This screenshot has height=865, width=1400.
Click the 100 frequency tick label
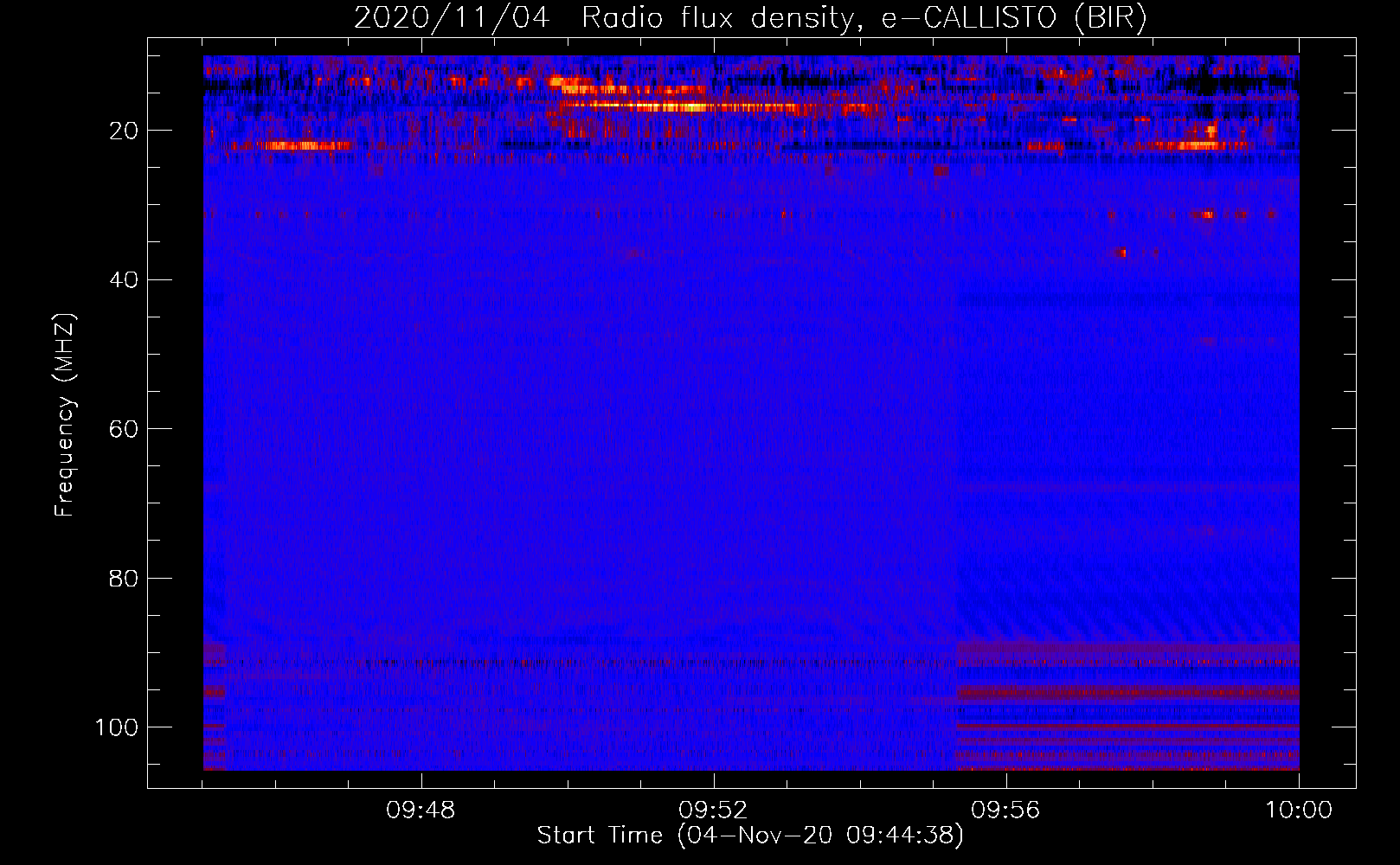[117, 727]
